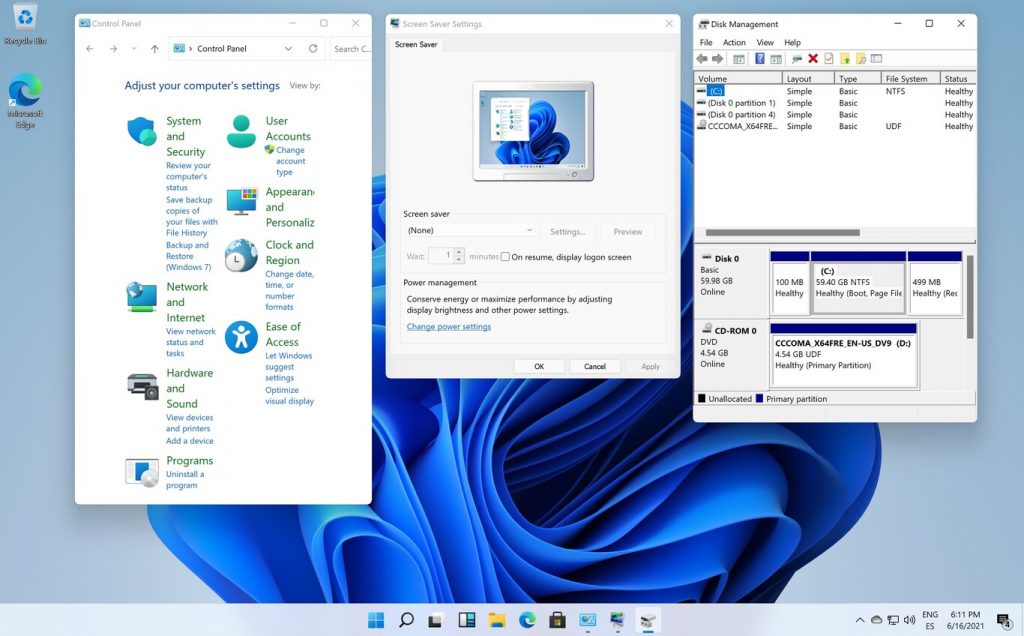The image size is (1024, 636).
Task: Click the 'Change power settings' link
Action: click(448, 326)
